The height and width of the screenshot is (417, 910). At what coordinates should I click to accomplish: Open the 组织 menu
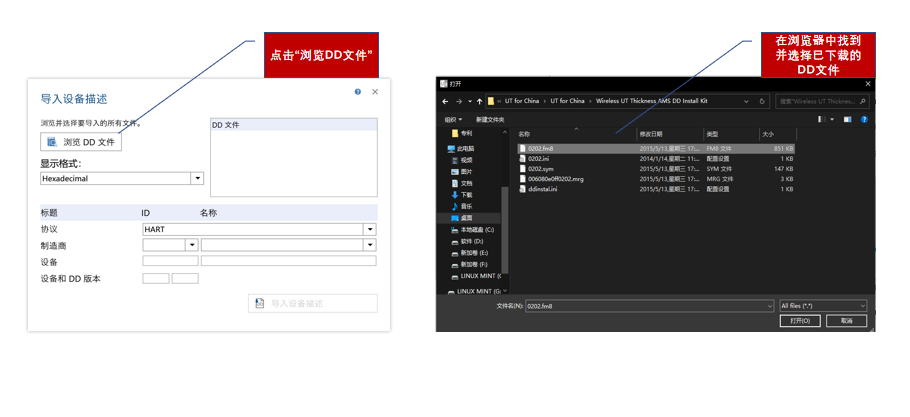click(x=456, y=119)
